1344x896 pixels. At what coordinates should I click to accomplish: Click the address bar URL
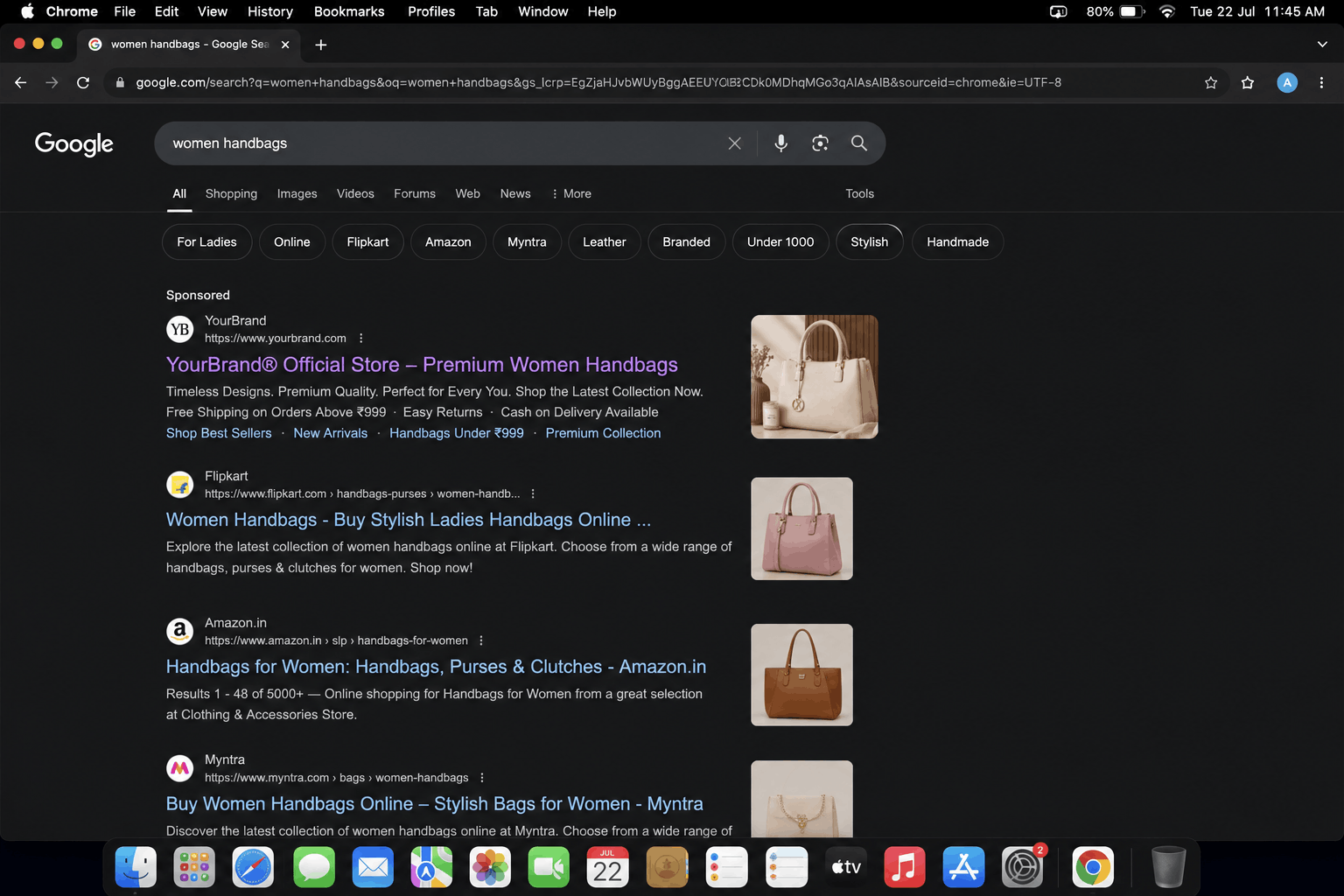(598, 82)
